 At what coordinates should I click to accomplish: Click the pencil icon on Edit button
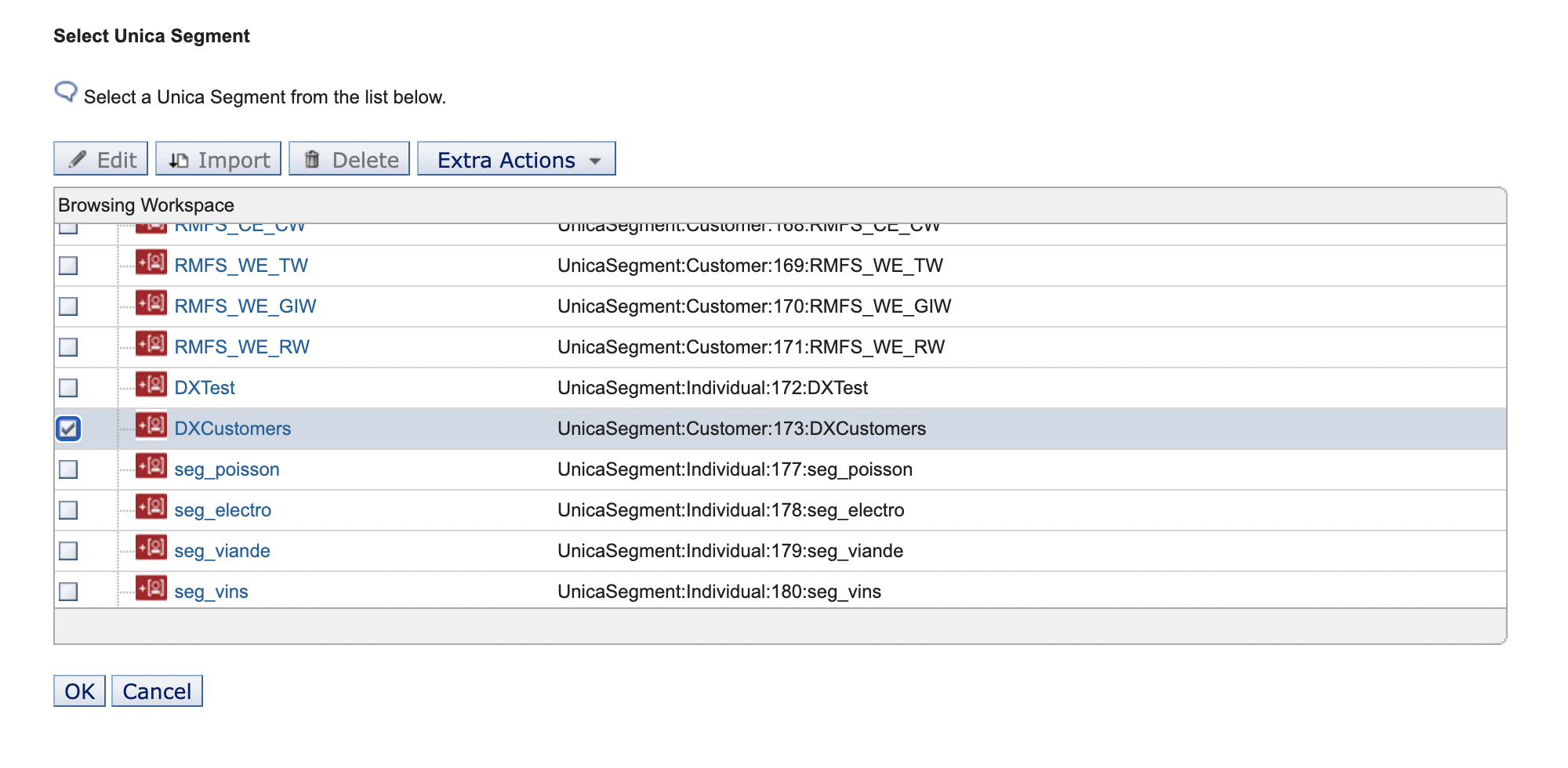coord(78,160)
